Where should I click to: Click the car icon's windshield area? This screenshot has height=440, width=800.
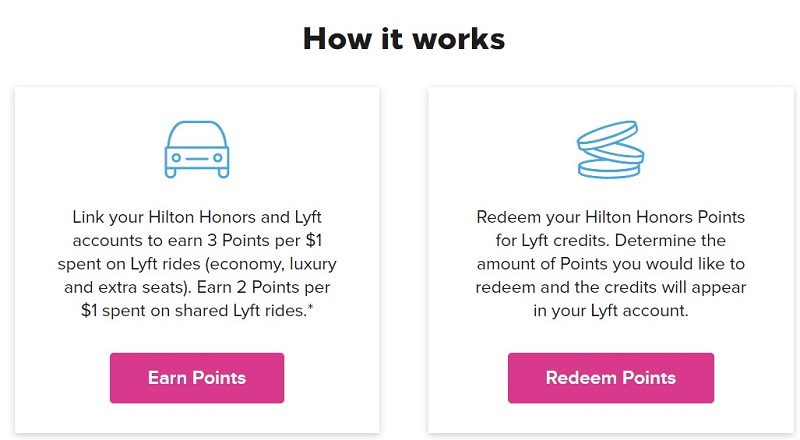pos(197,134)
